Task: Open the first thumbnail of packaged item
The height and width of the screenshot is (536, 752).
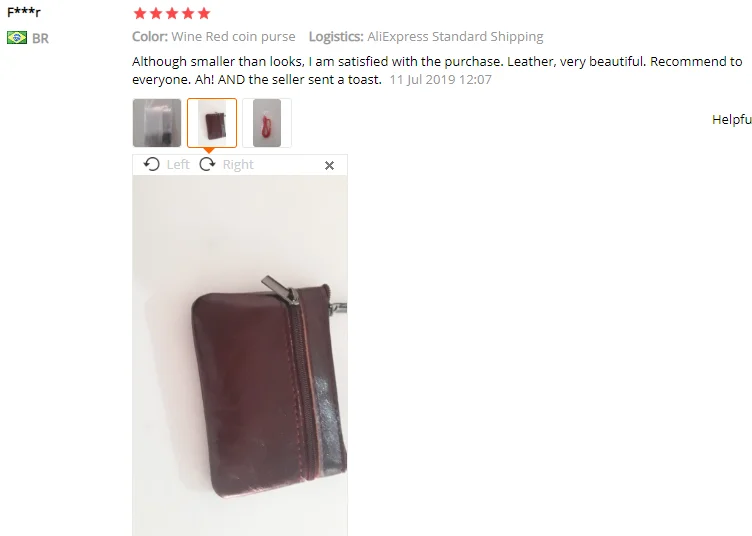Action: tap(157, 123)
